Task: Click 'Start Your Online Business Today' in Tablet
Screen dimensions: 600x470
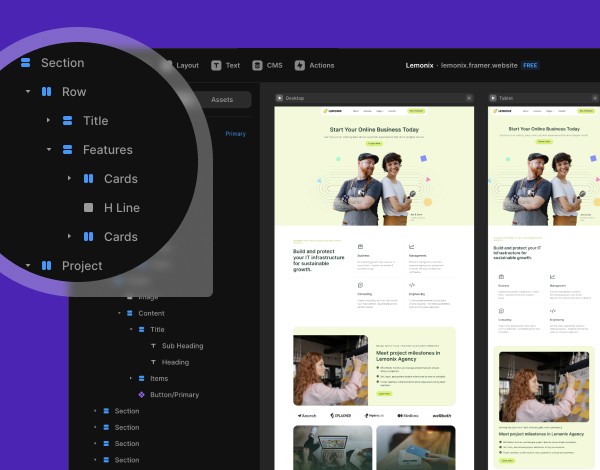Action: (x=544, y=129)
